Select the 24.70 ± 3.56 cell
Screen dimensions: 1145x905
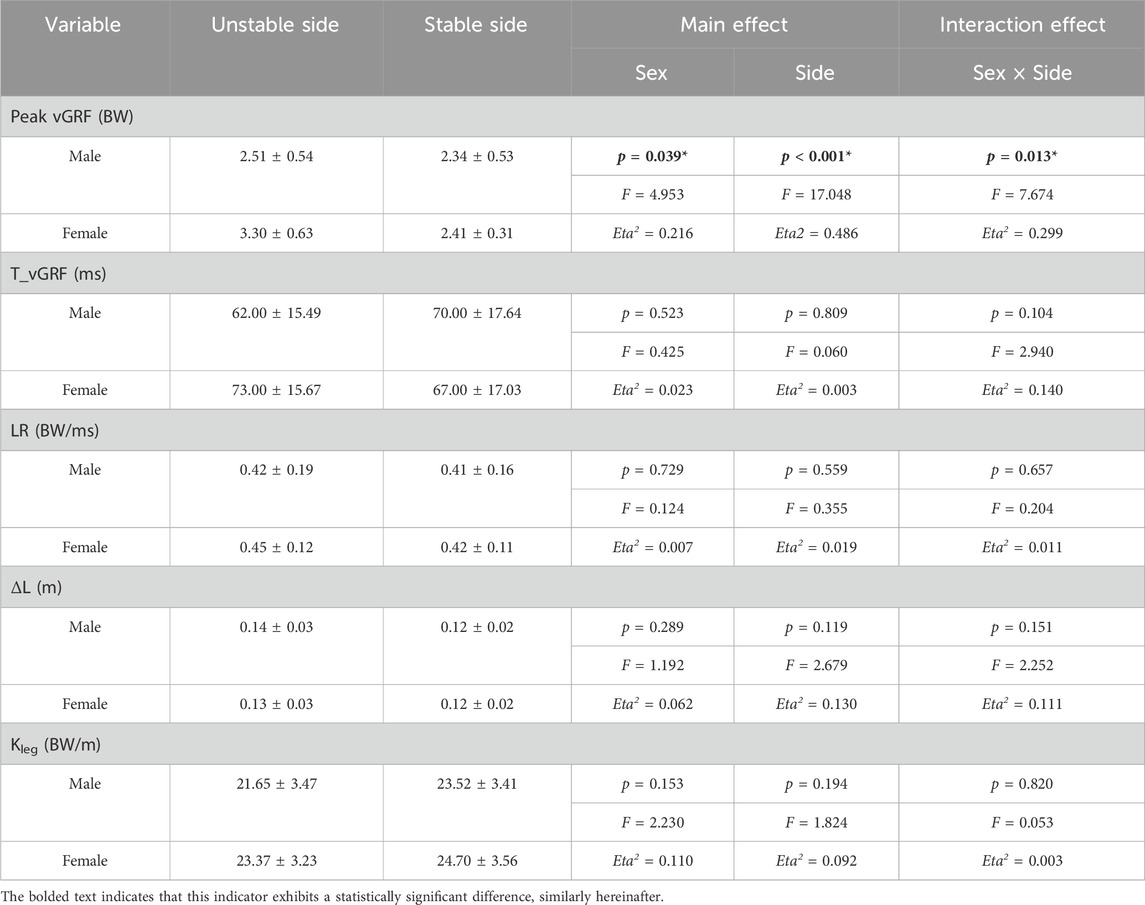point(476,861)
